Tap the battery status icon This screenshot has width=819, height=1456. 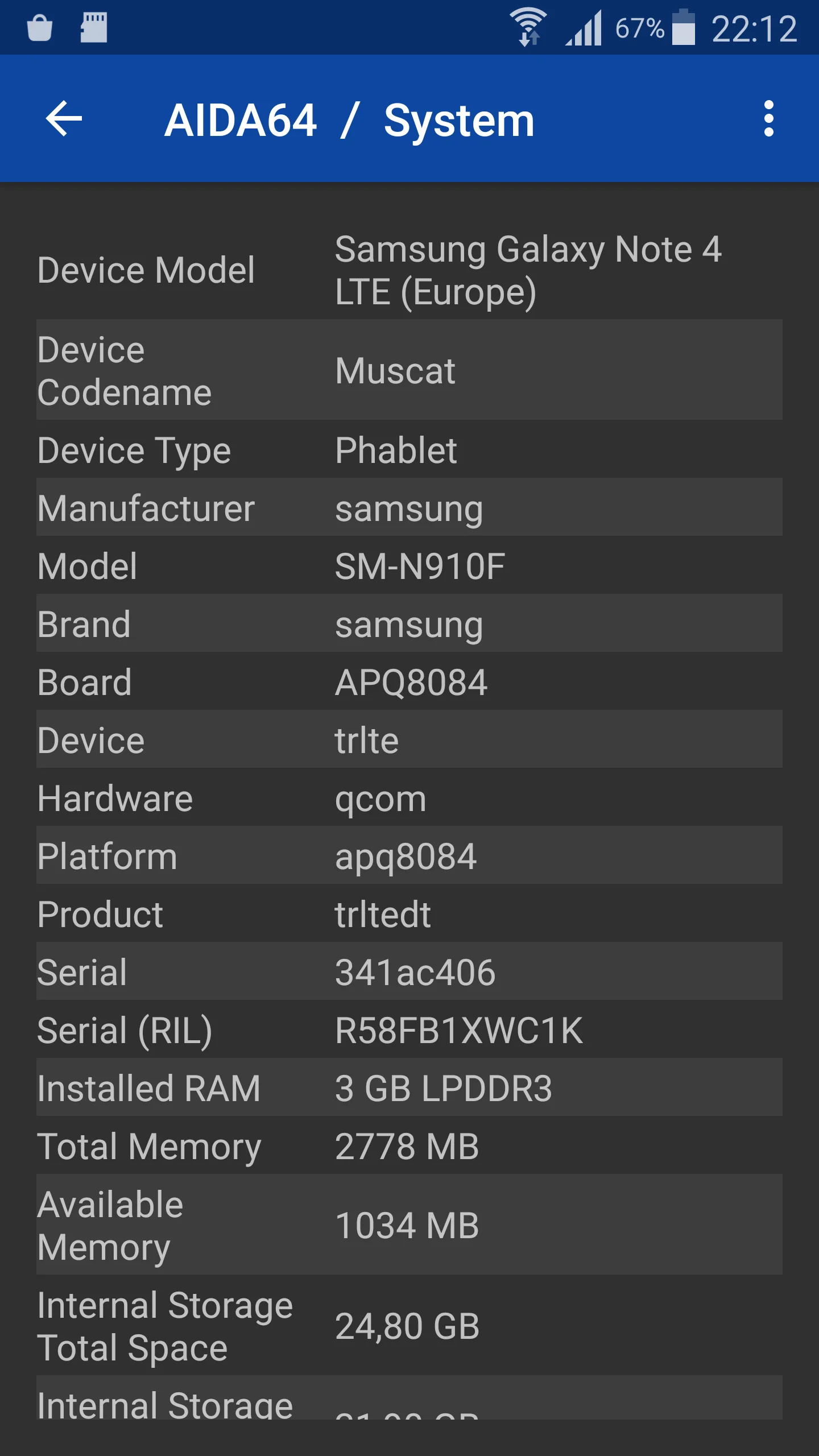click(683, 27)
